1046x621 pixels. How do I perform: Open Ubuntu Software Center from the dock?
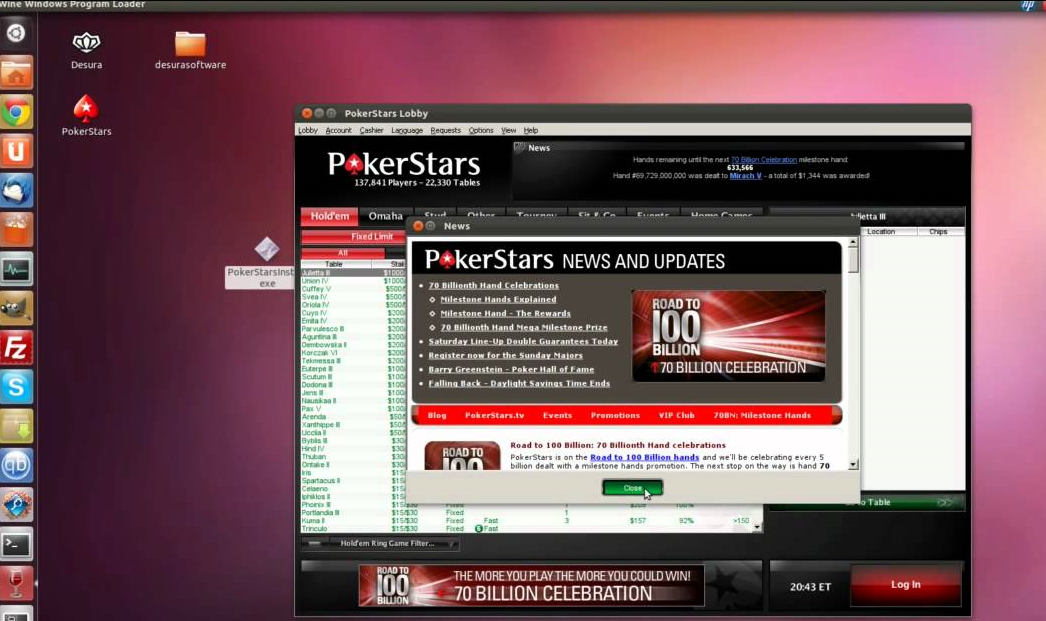16,230
